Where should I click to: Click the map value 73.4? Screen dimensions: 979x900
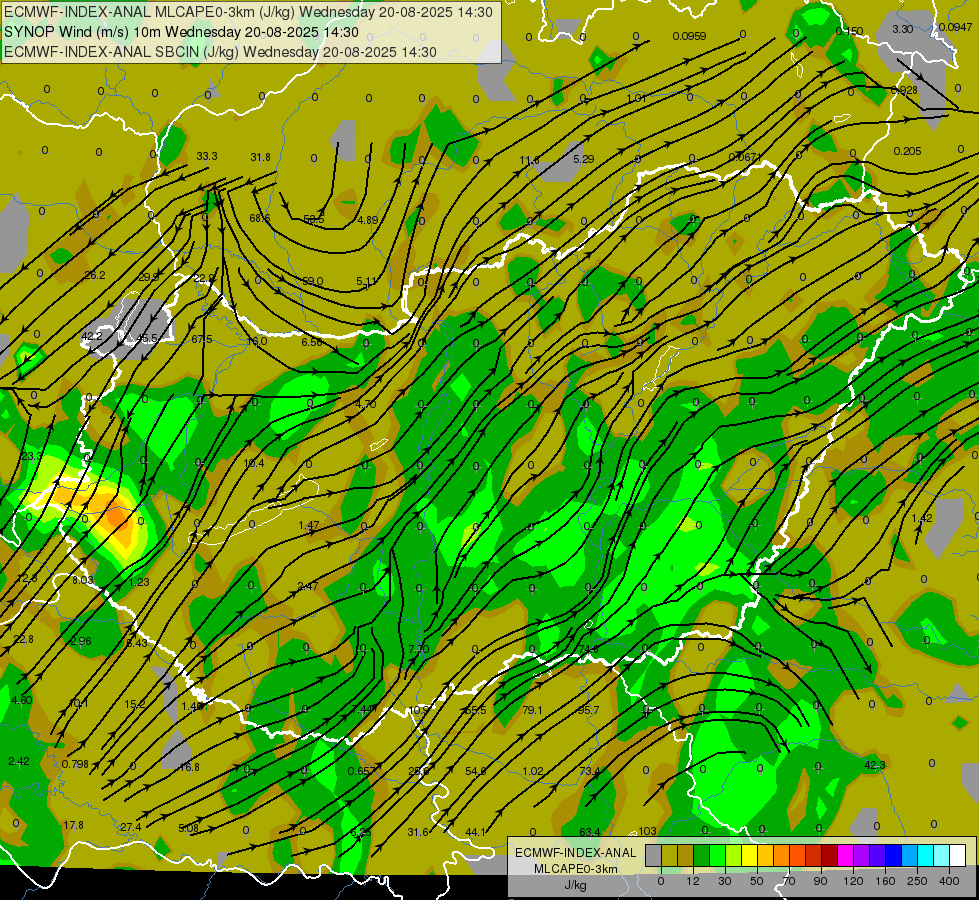(x=589, y=771)
